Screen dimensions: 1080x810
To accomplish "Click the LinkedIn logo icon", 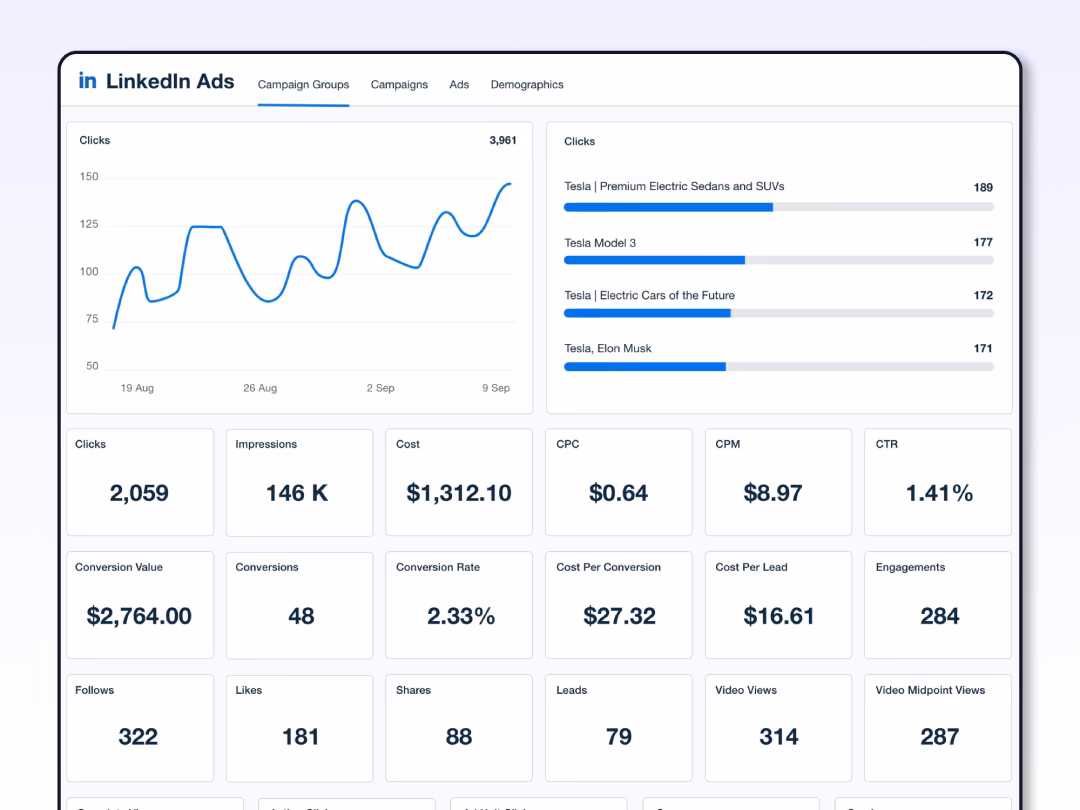I will (87, 81).
